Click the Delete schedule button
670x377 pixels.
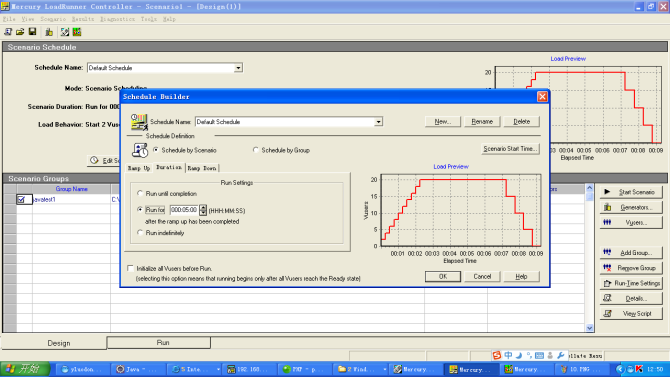tap(521, 122)
